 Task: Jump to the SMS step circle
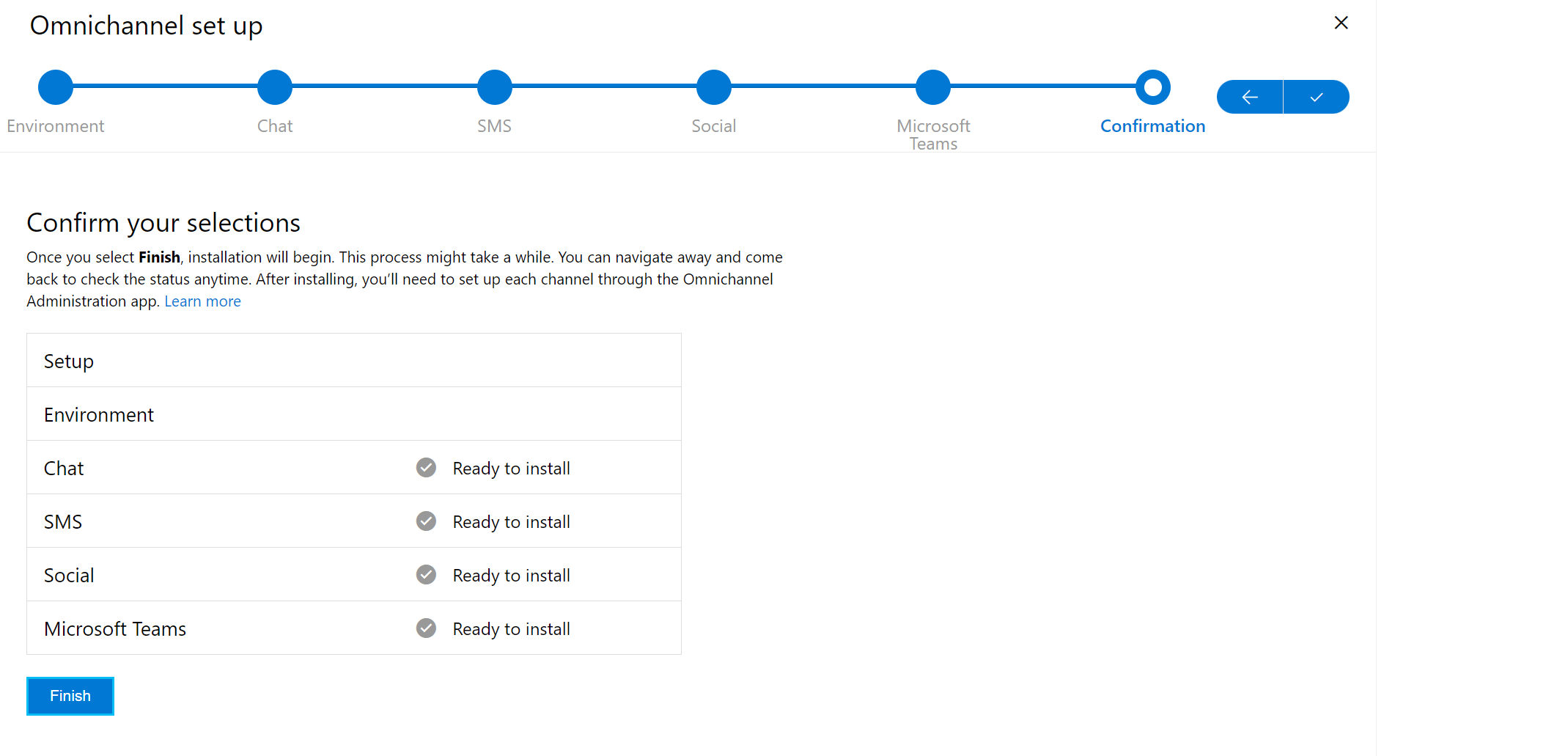coord(495,87)
